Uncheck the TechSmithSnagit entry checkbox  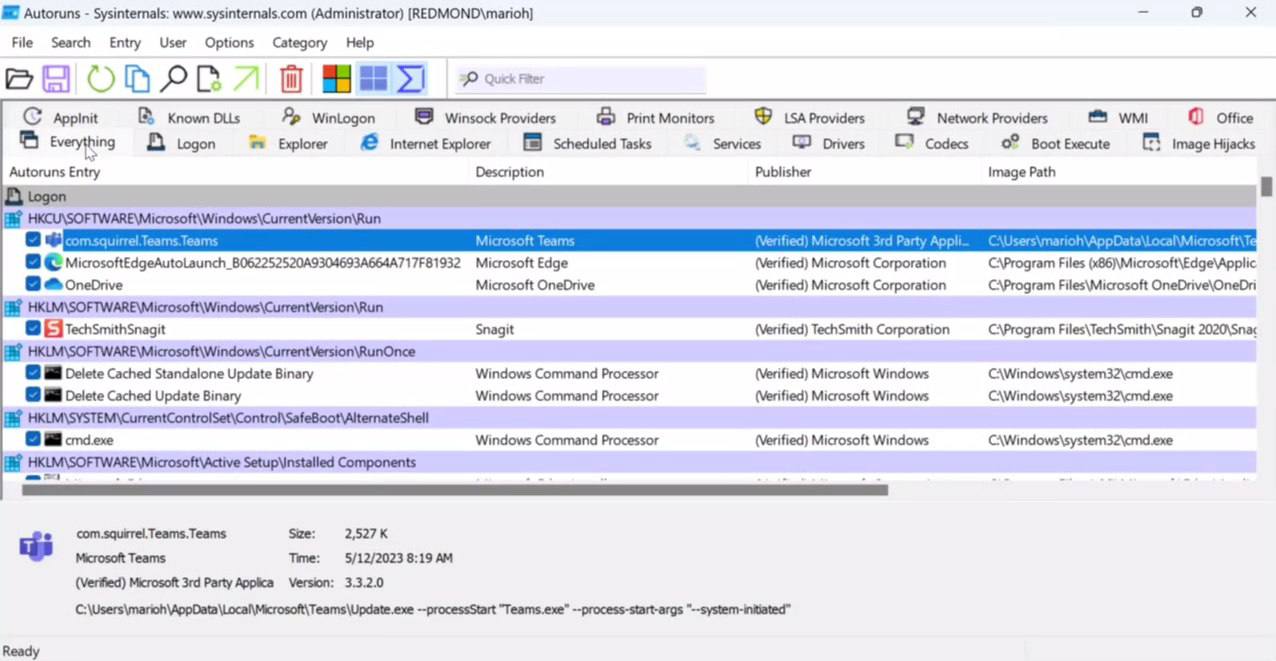click(x=33, y=328)
